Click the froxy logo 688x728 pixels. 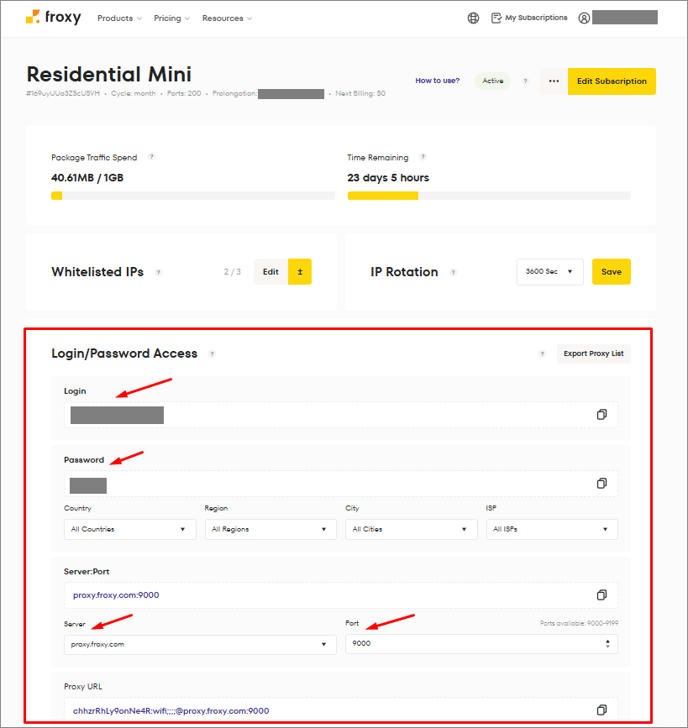(x=53, y=18)
